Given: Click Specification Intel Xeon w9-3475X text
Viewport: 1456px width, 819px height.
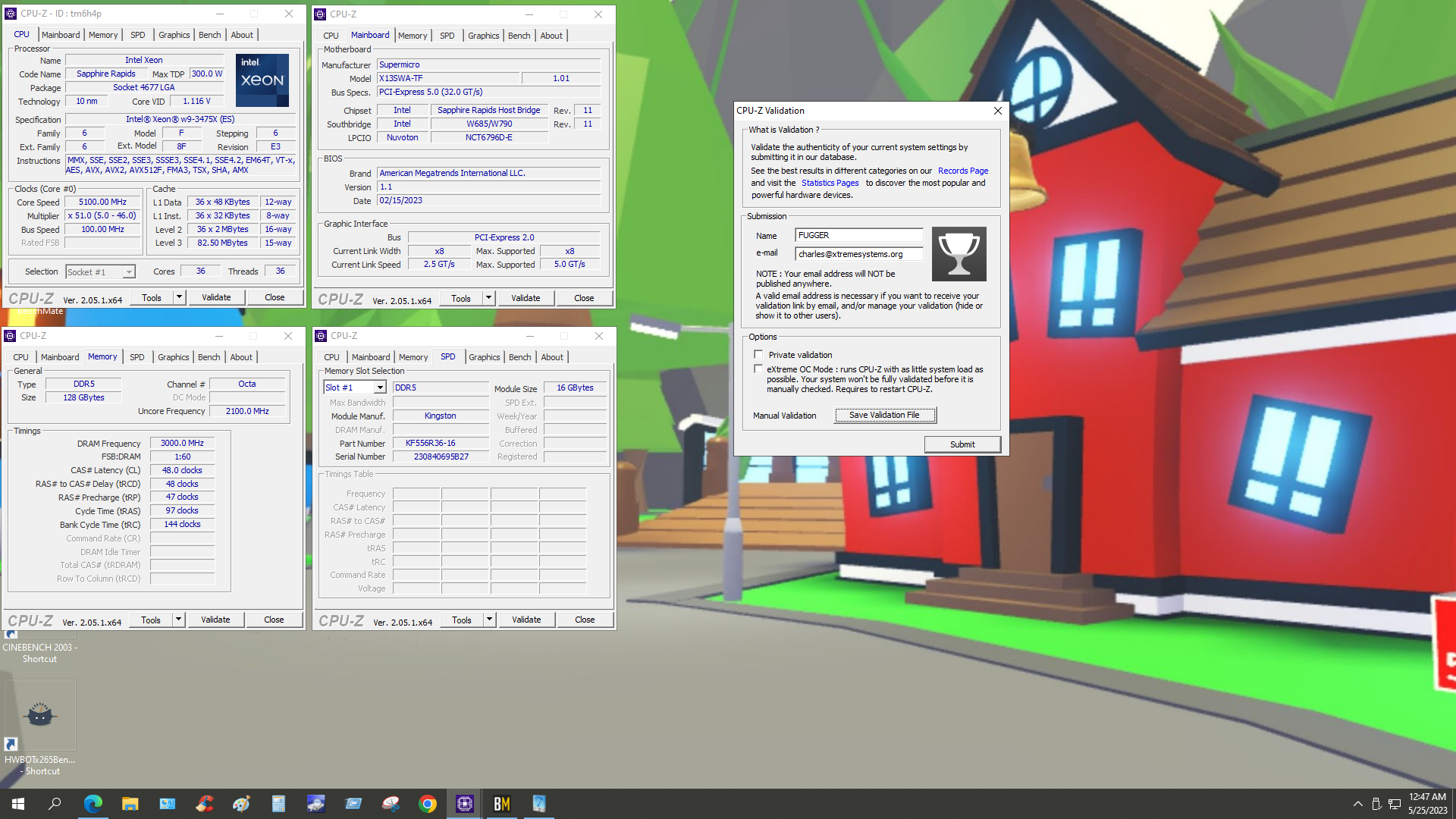Looking at the screenshot, I should 180,119.
